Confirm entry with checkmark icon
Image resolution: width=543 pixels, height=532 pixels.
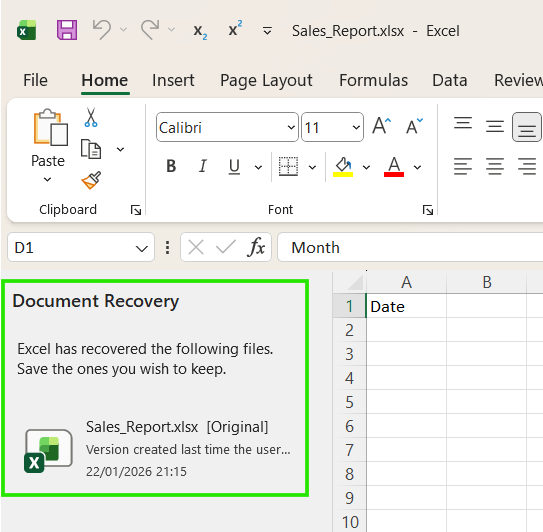click(x=225, y=248)
